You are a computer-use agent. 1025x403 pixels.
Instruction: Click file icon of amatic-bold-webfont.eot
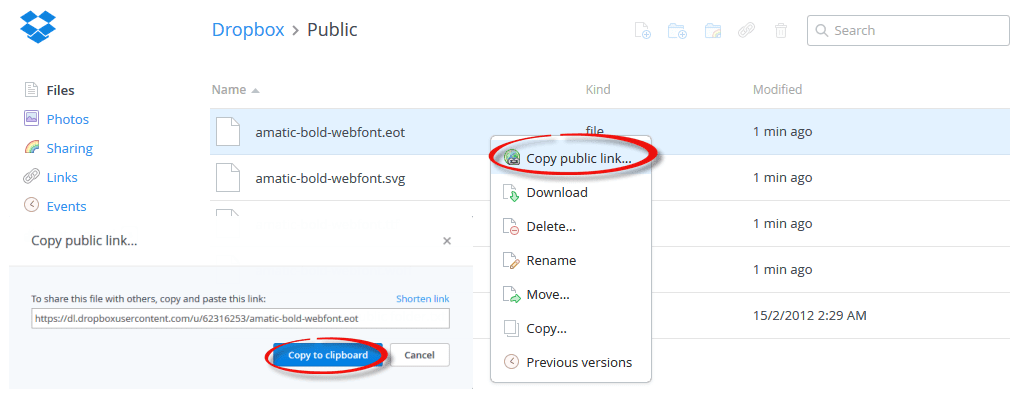(x=228, y=131)
